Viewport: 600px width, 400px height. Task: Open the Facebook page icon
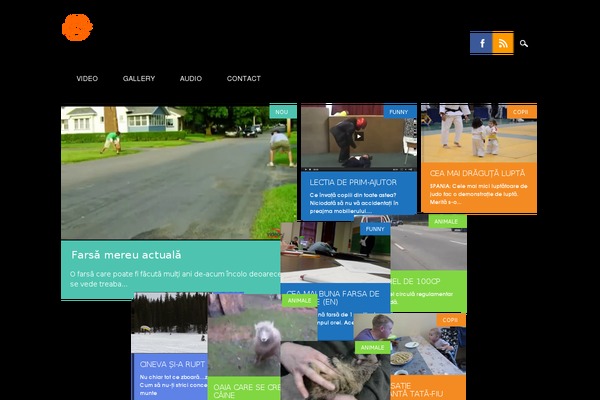481,43
